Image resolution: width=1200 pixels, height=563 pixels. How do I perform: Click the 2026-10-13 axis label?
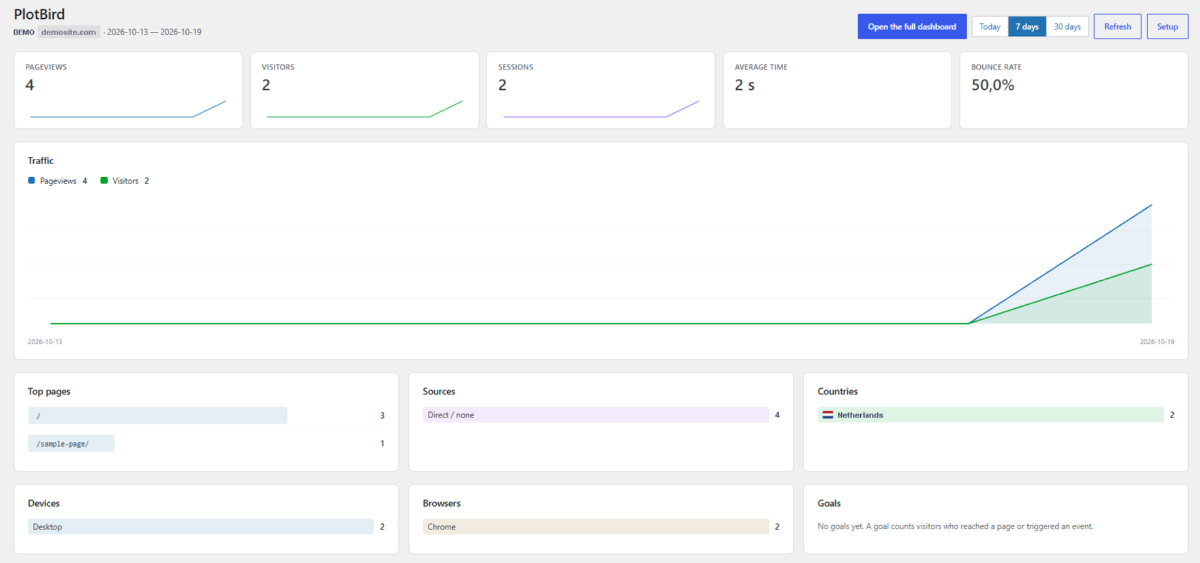pyautogui.click(x=45, y=342)
